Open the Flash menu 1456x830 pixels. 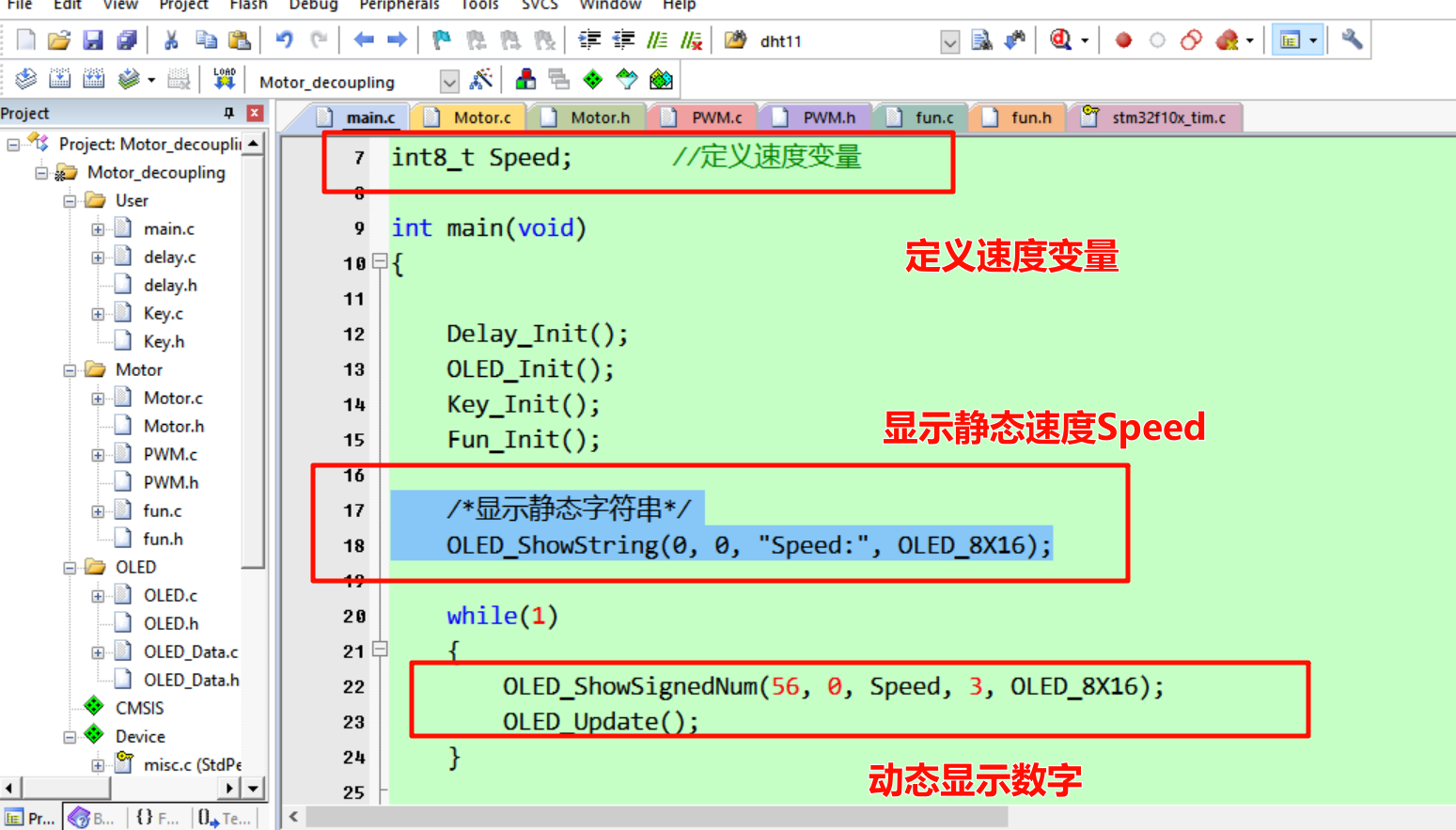coord(248,6)
